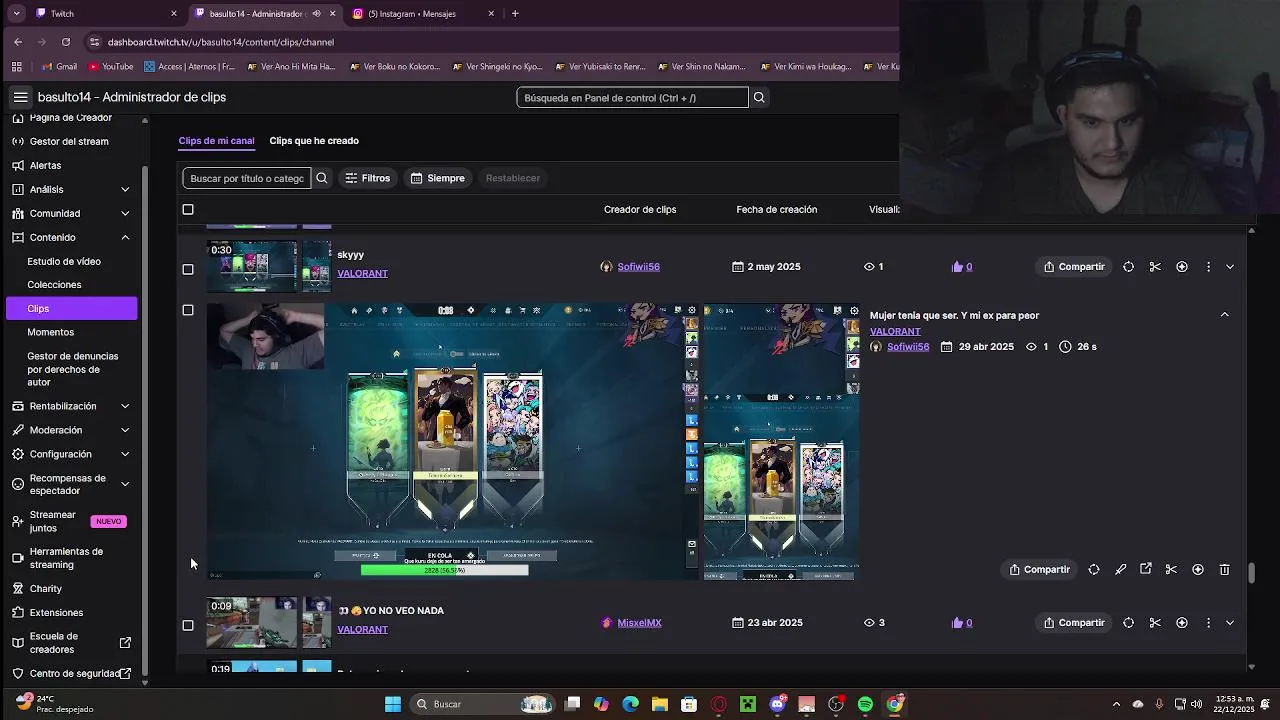Open Spotify from the taskbar
This screenshot has width=1280, height=720.
[x=865, y=704]
